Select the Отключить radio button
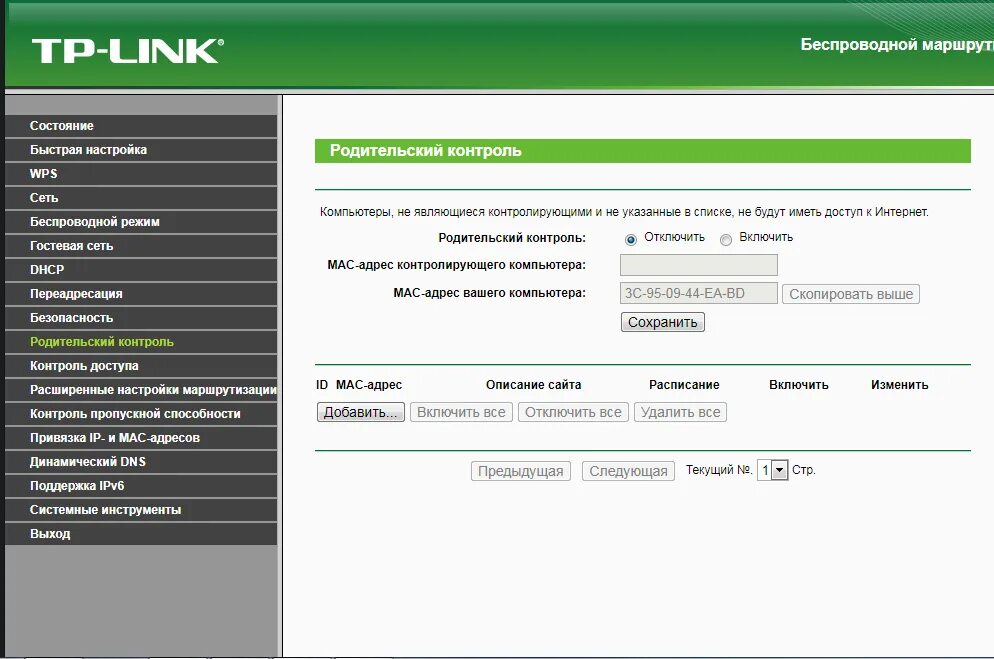The height and width of the screenshot is (659, 994). [630, 240]
